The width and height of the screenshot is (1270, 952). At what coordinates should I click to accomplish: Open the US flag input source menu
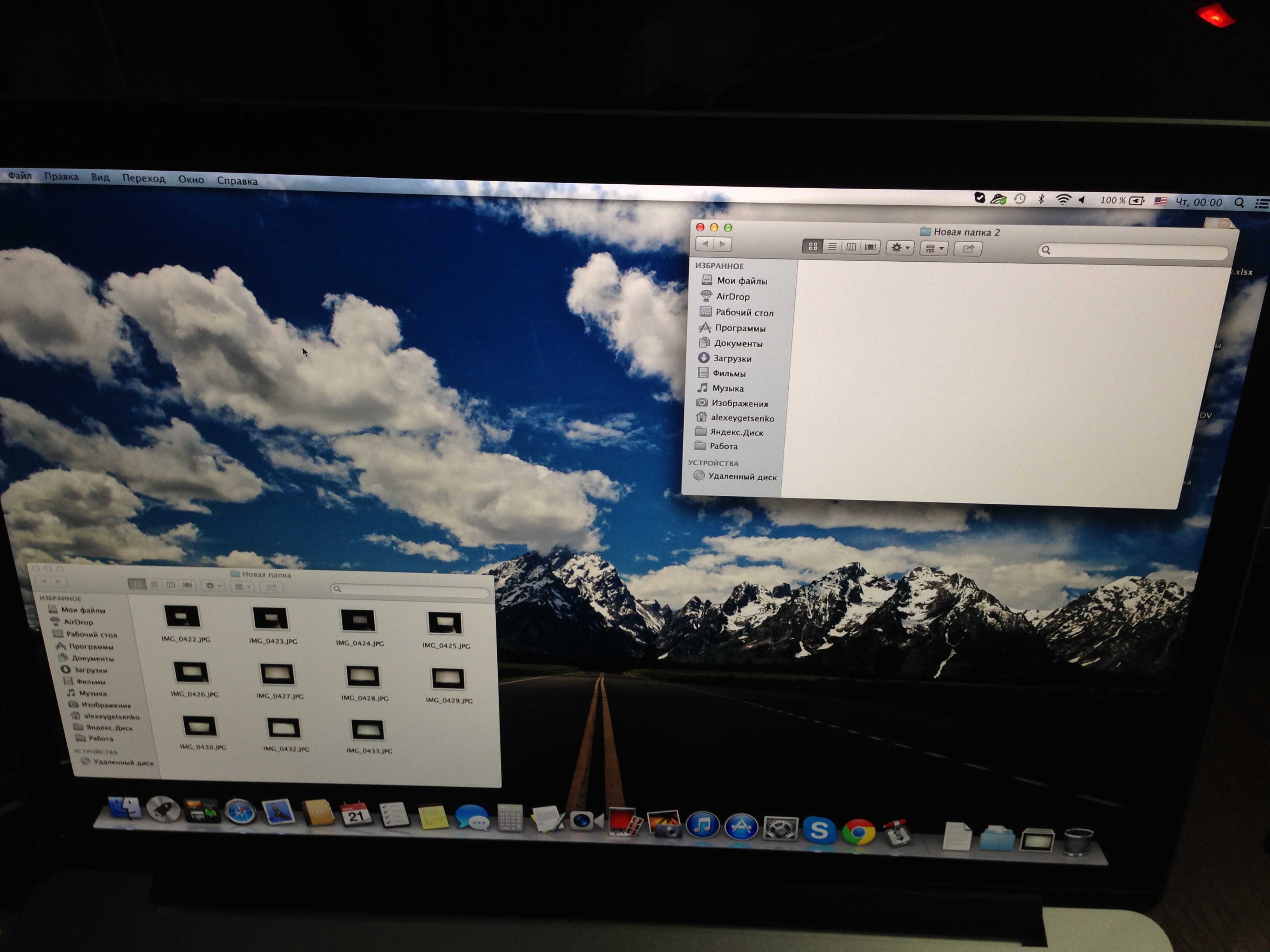tap(1160, 201)
